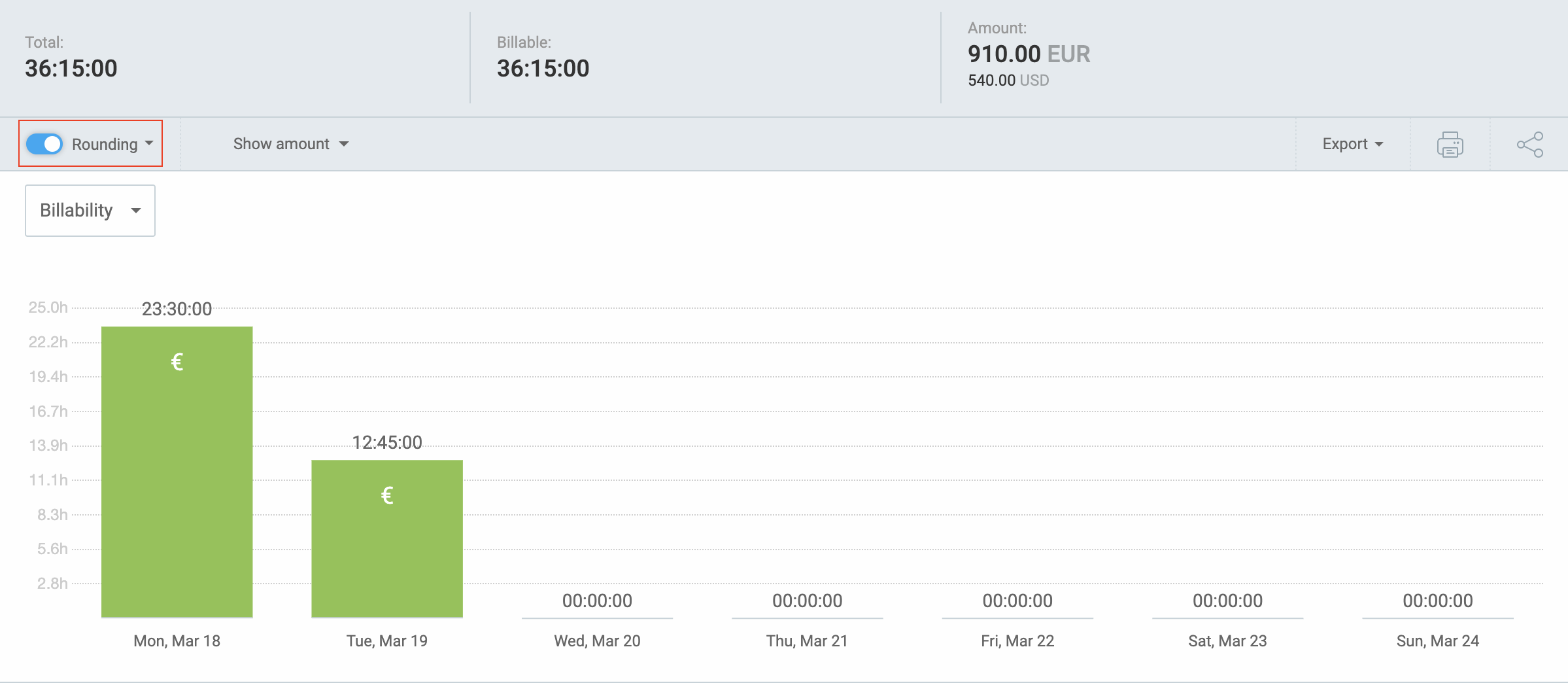Click the 12:45:00 bar label
1568x683 pixels.
[387, 442]
